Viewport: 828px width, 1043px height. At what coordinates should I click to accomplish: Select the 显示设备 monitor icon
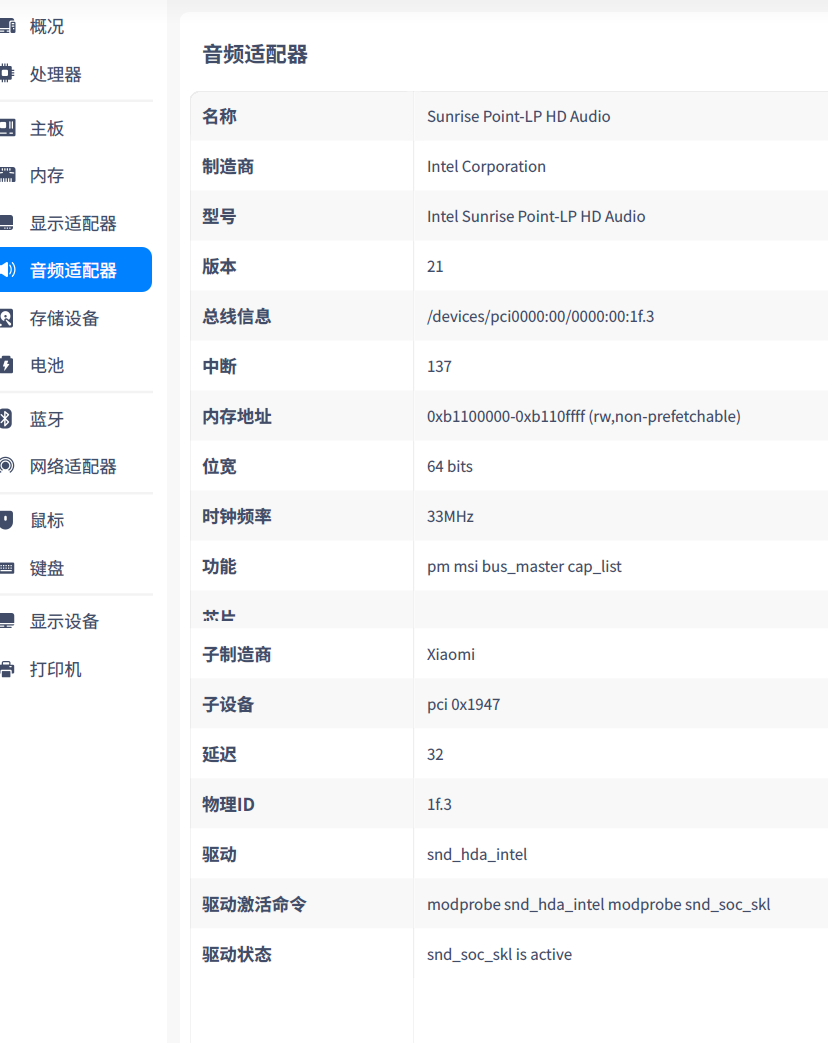[x=7, y=621]
